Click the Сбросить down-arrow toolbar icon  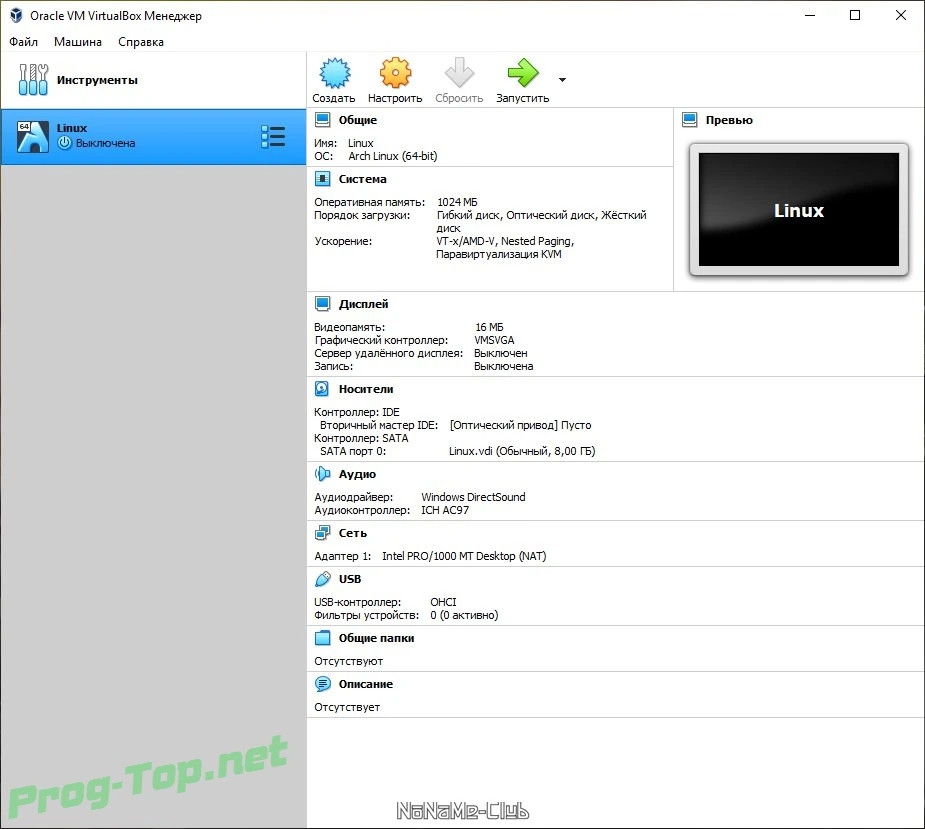(459, 73)
